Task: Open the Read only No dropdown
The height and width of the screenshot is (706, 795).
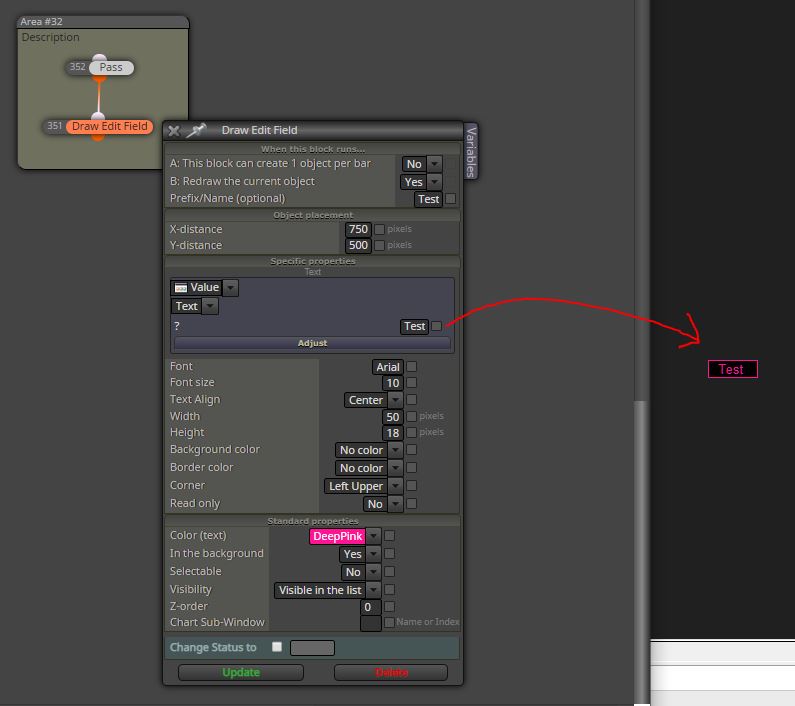Action: (x=396, y=504)
